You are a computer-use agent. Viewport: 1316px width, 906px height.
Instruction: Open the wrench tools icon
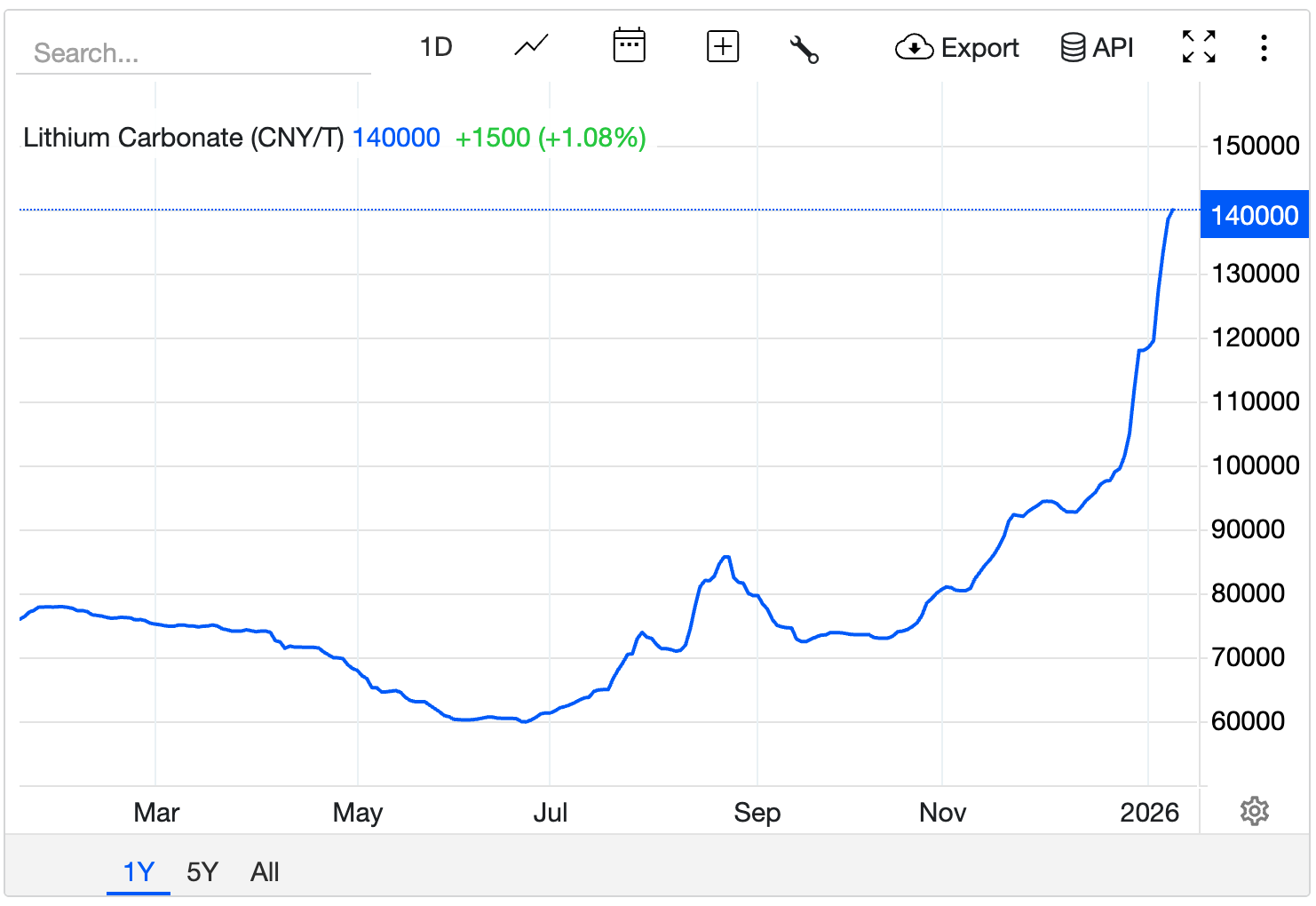pyautogui.click(x=804, y=49)
